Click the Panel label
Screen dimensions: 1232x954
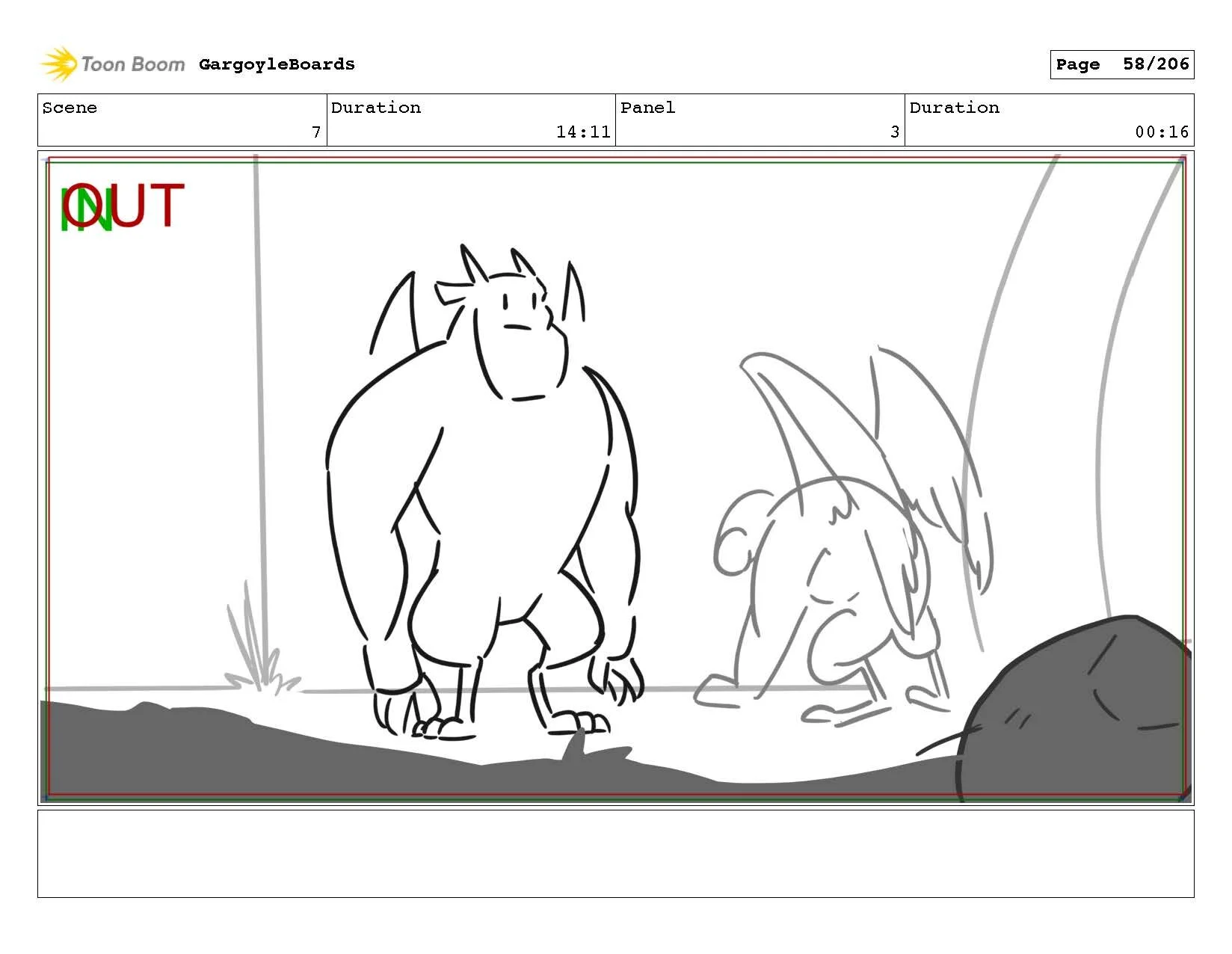647,108
